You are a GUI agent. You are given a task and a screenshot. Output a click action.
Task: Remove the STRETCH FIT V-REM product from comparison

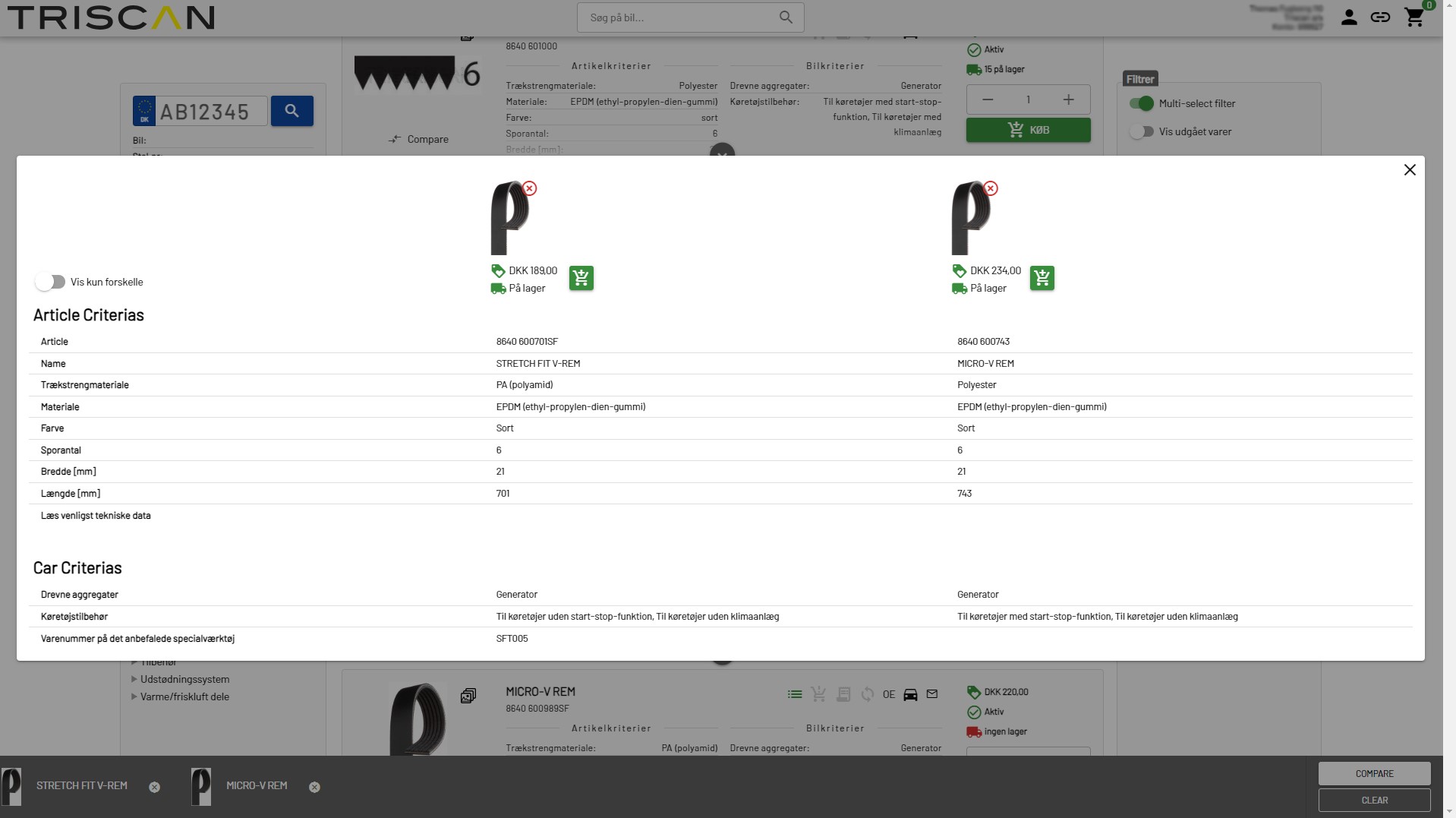pos(530,188)
